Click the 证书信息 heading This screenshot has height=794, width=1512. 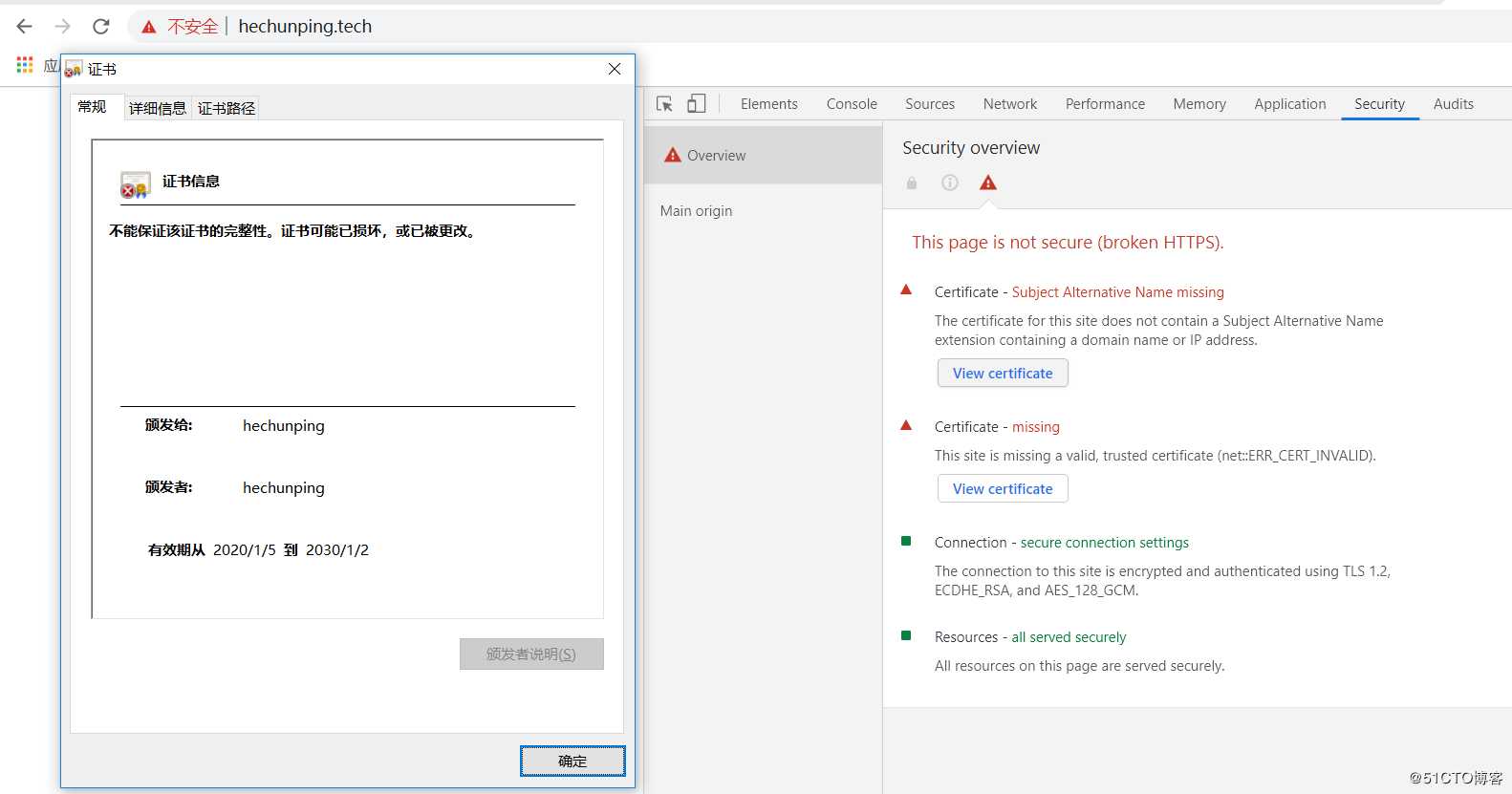pyautogui.click(x=190, y=181)
